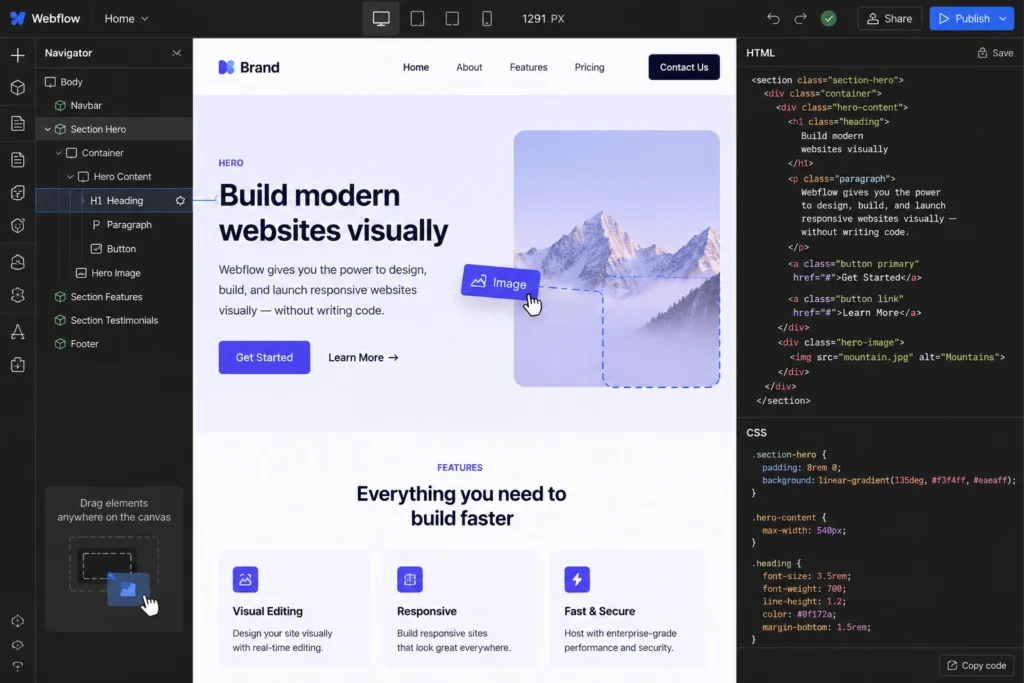Collapse Container tree node

point(58,153)
